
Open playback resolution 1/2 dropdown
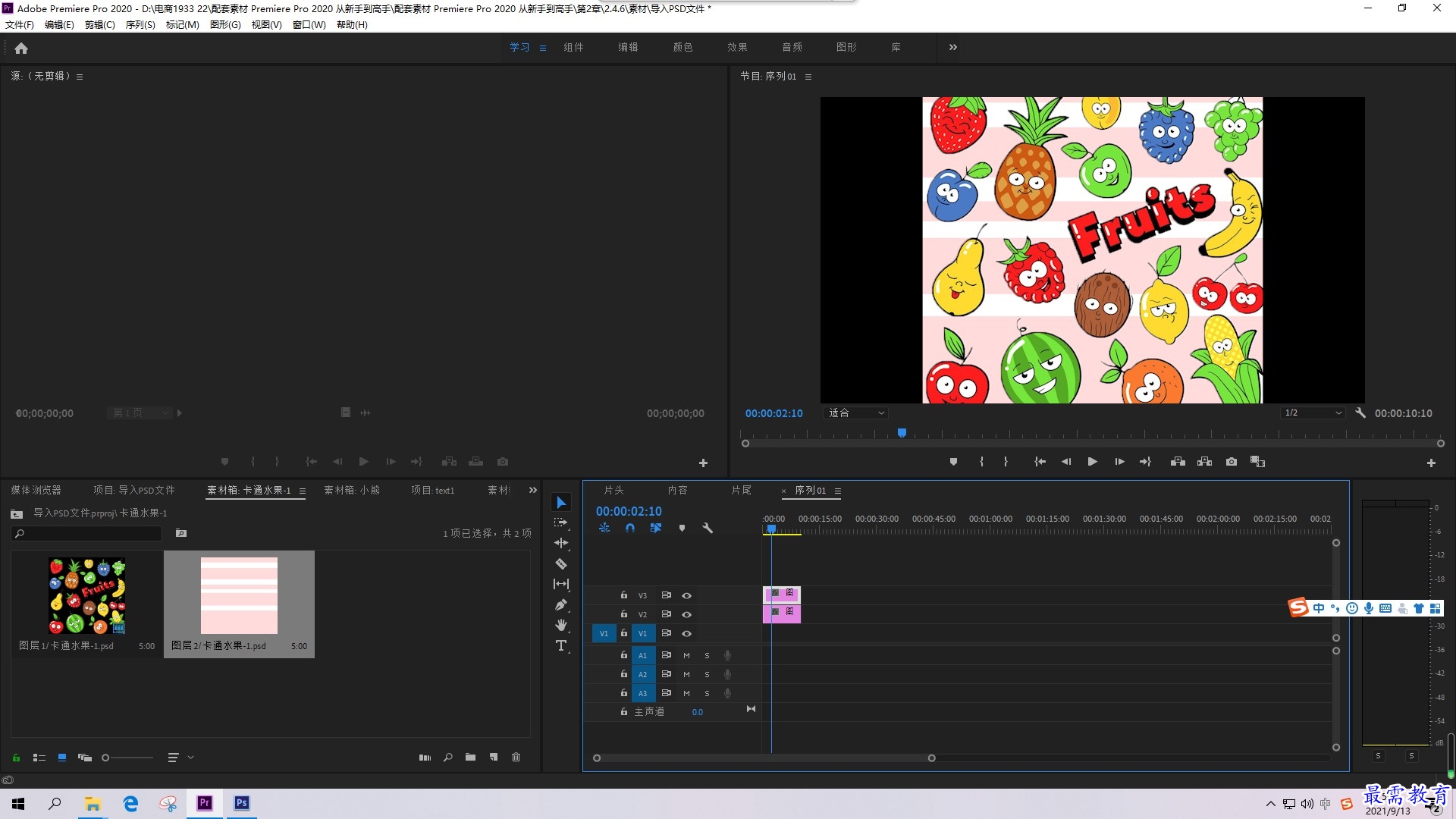coord(1313,413)
